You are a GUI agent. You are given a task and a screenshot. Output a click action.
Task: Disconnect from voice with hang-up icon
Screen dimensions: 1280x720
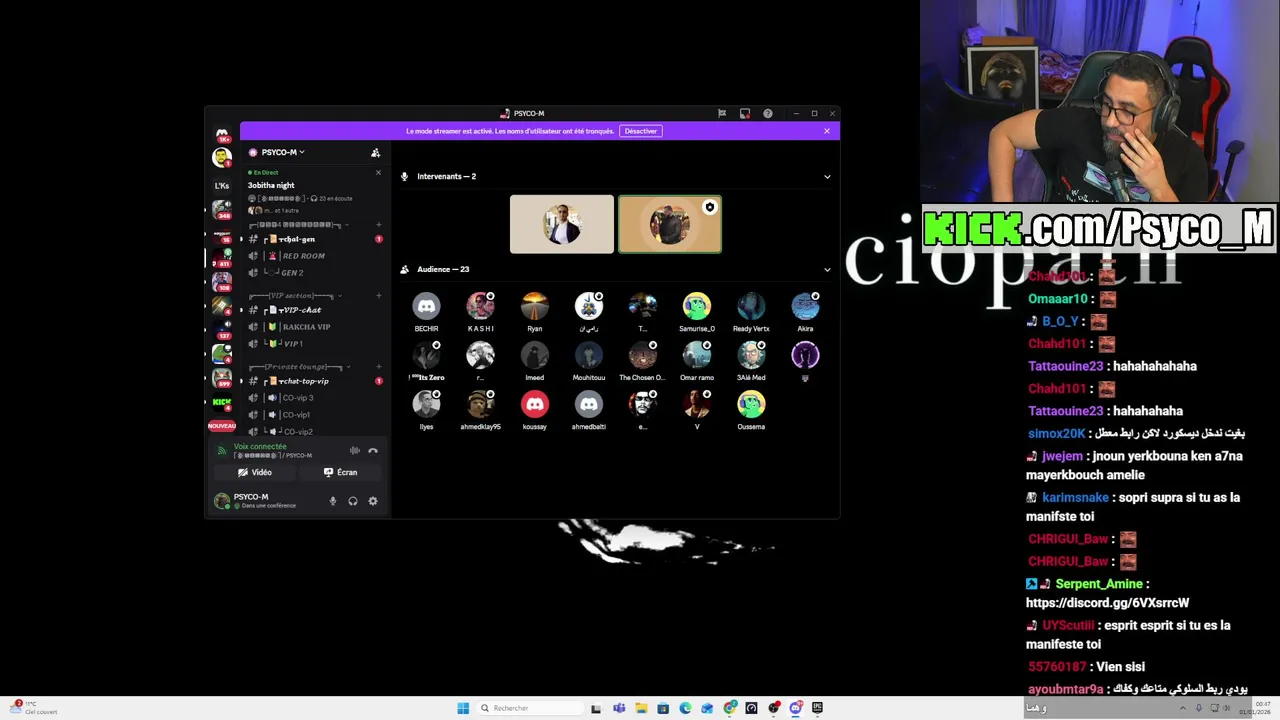click(x=373, y=450)
